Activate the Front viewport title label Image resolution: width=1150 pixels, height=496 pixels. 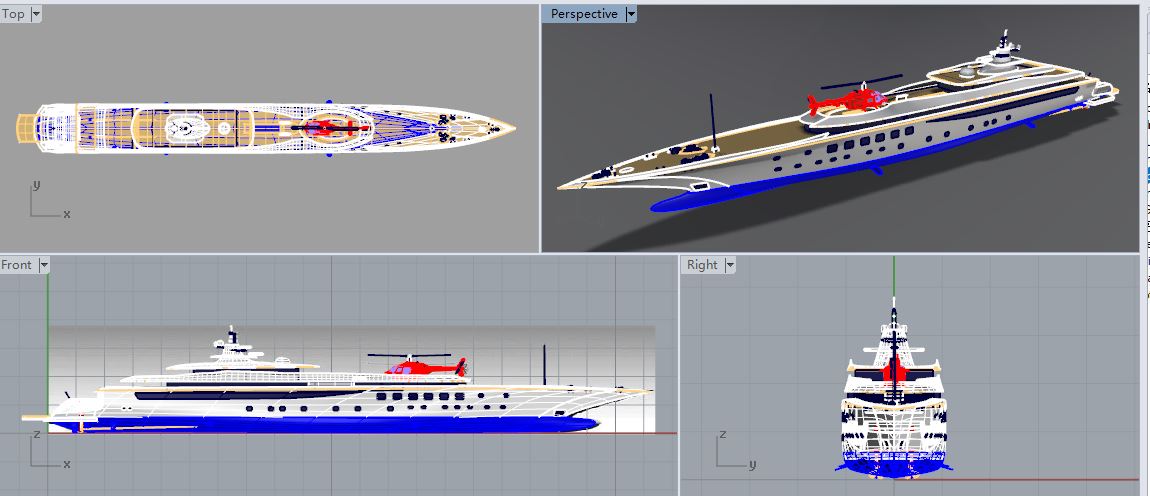pos(18,265)
